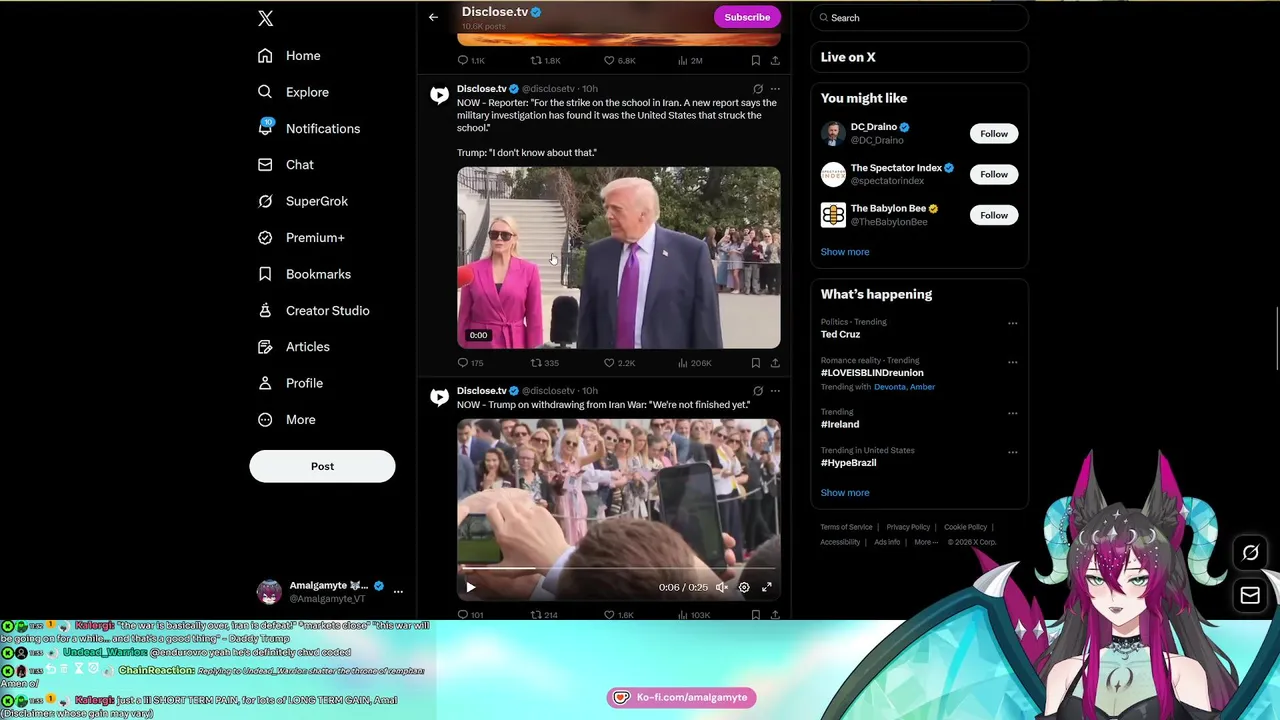This screenshot has width=1280, height=720.
Task: Expand the Iran War video to fullscreen
Action: (767, 588)
